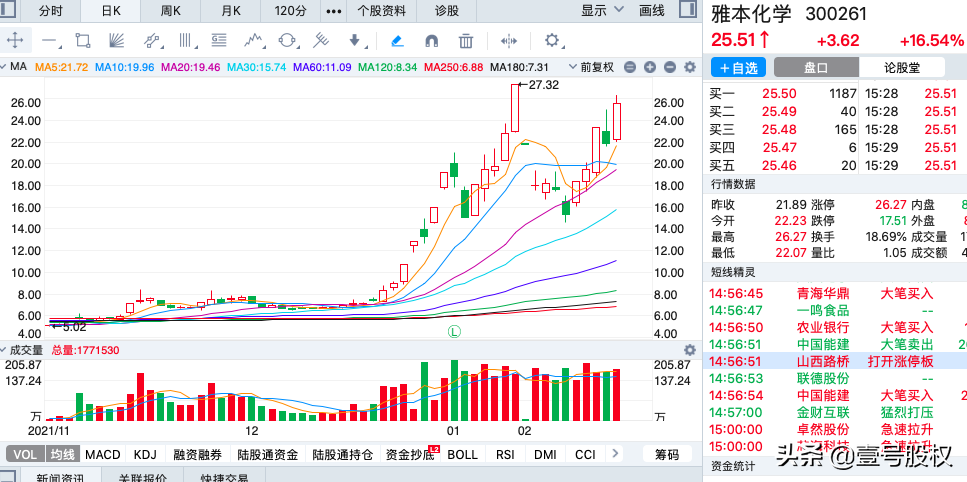Select the 资金抄底 indicator
This screenshot has height=482, width=967.
(x=408, y=455)
